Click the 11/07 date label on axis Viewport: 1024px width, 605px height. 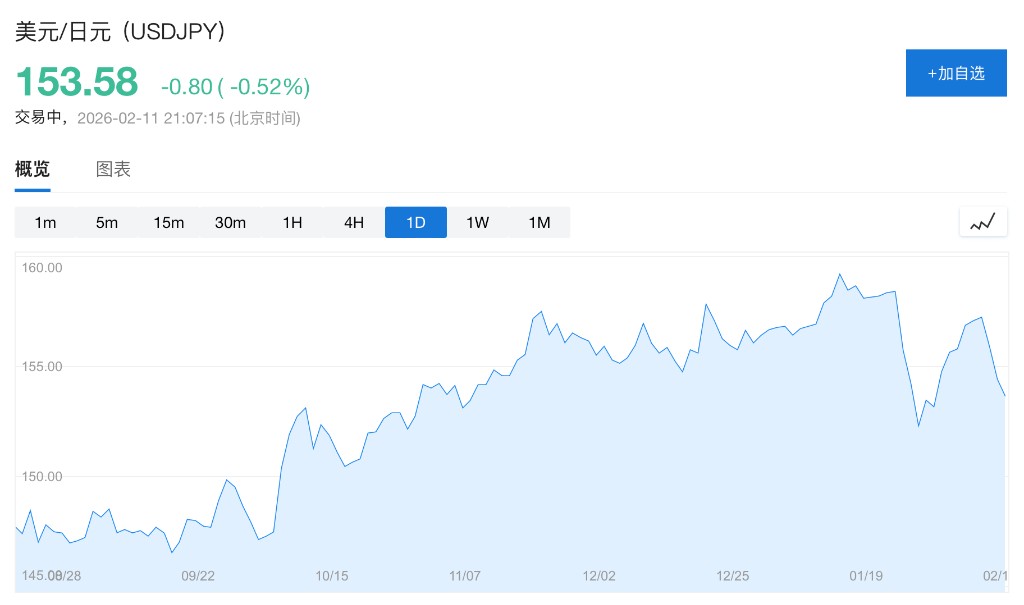[465, 576]
